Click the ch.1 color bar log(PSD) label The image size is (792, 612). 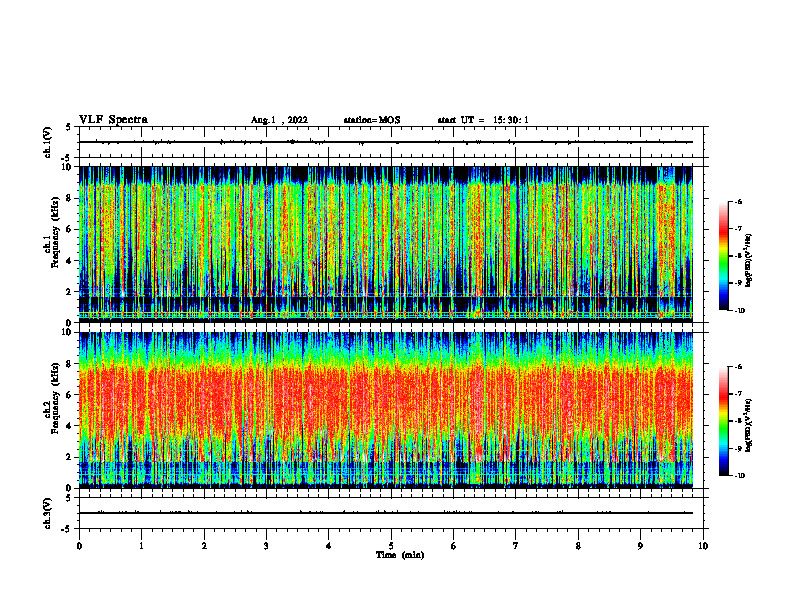tap(749, 260)
